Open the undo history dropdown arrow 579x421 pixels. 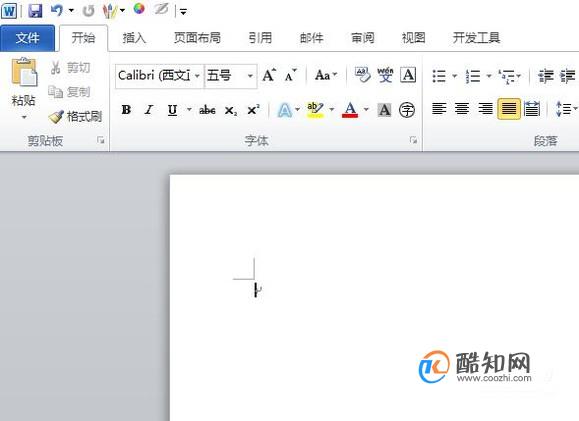click(x=71, y=11)
